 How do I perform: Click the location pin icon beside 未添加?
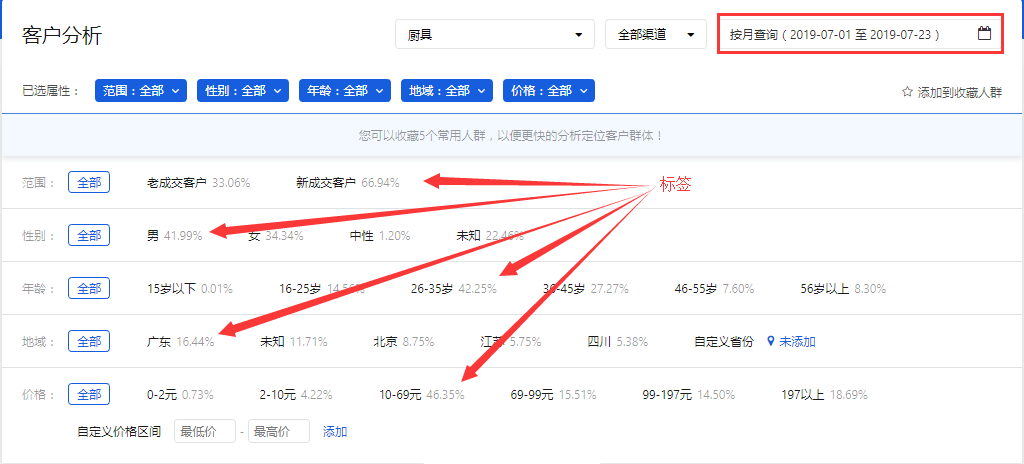(771, 341)
